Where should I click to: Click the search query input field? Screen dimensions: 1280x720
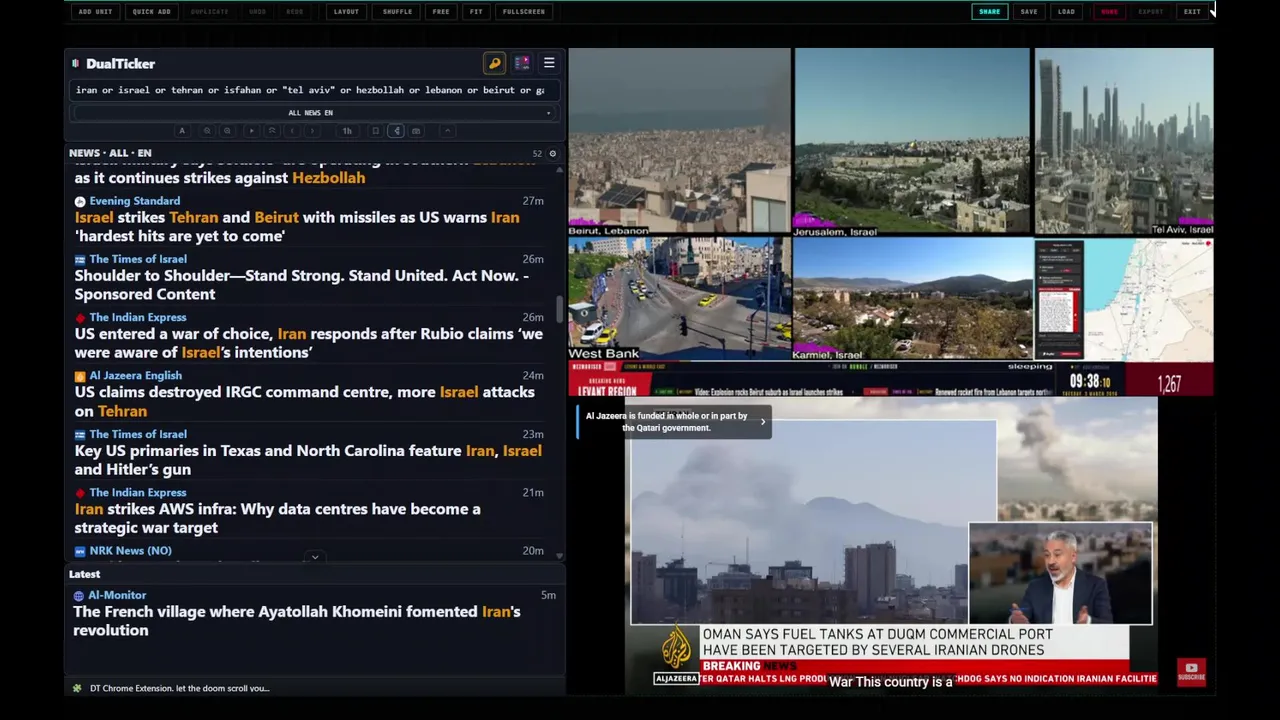click(313, 90)
